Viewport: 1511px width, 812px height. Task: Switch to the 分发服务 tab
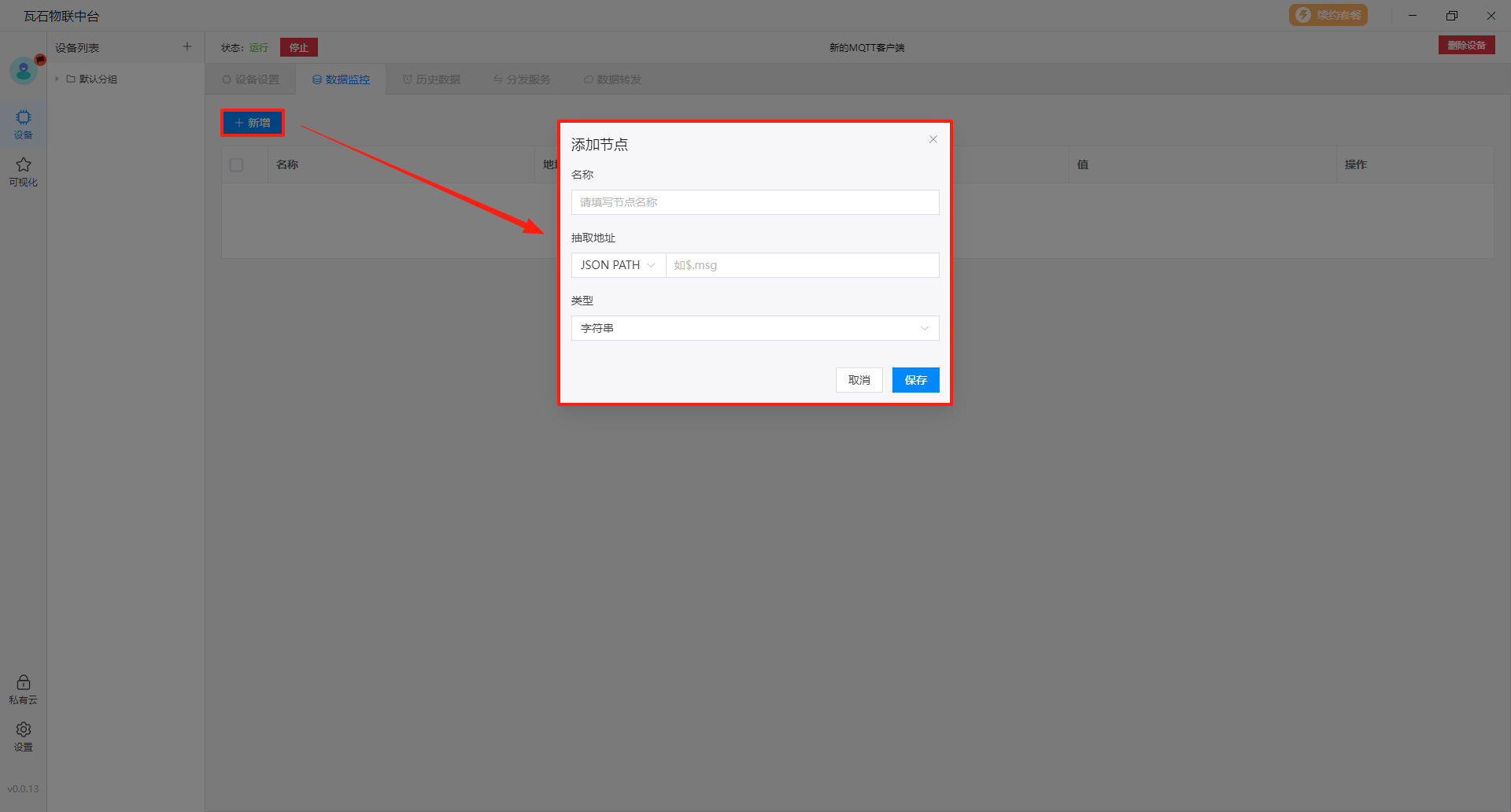pos(522,79)
